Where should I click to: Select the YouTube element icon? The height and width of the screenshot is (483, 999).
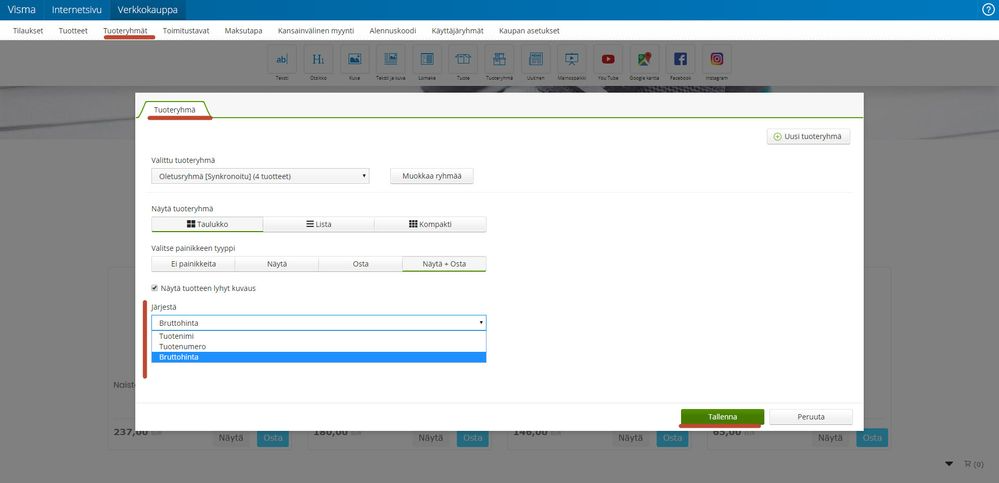click(x=608, y=59)
